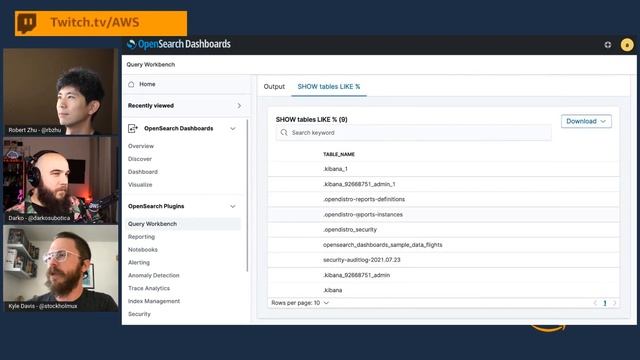Open the Security plugin

tap(139, 314)
